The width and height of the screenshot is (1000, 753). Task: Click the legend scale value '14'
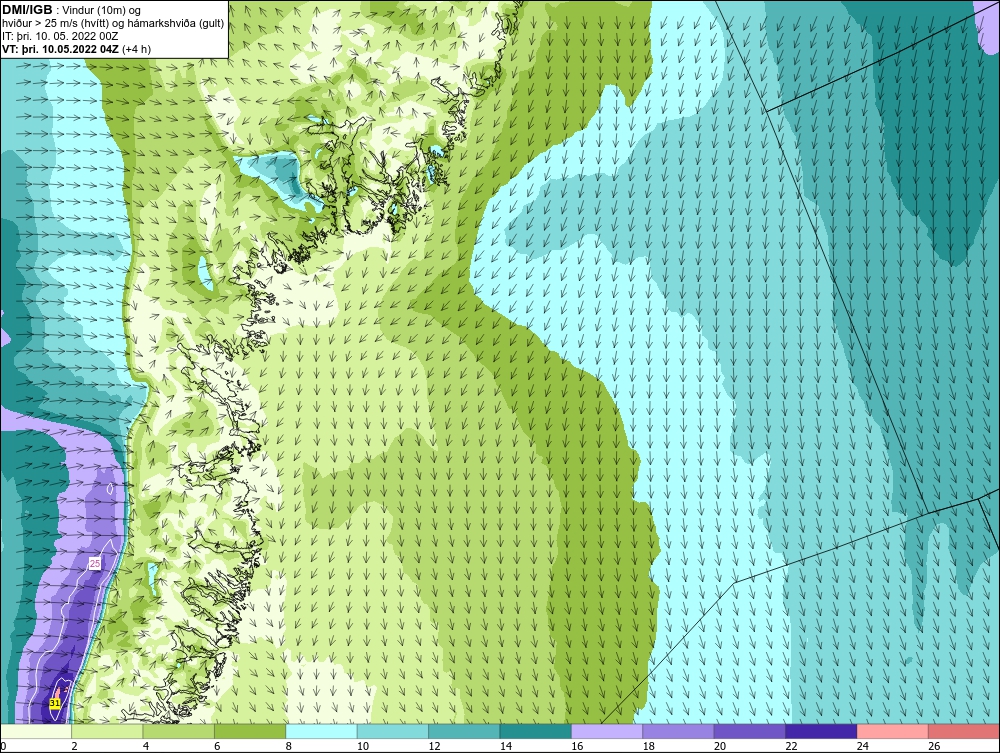coord(505,746)
